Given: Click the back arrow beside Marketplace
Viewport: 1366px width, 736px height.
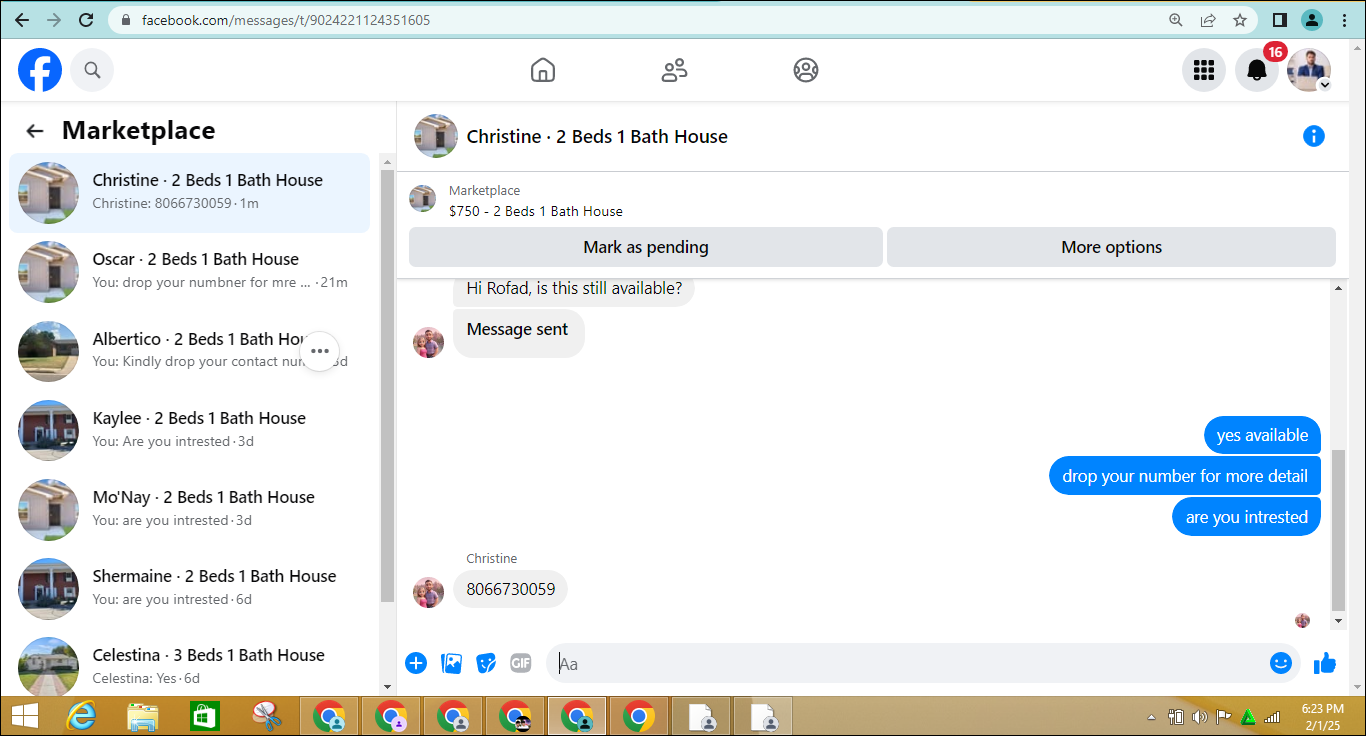Looking at the screenshot, I should 35,131.
